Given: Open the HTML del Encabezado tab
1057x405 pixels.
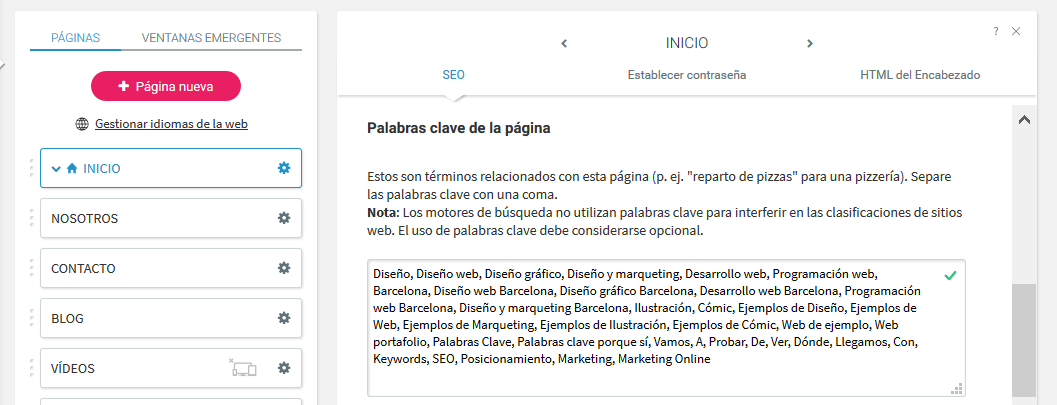Looking at the screenshot, I should tap(919, 75).
